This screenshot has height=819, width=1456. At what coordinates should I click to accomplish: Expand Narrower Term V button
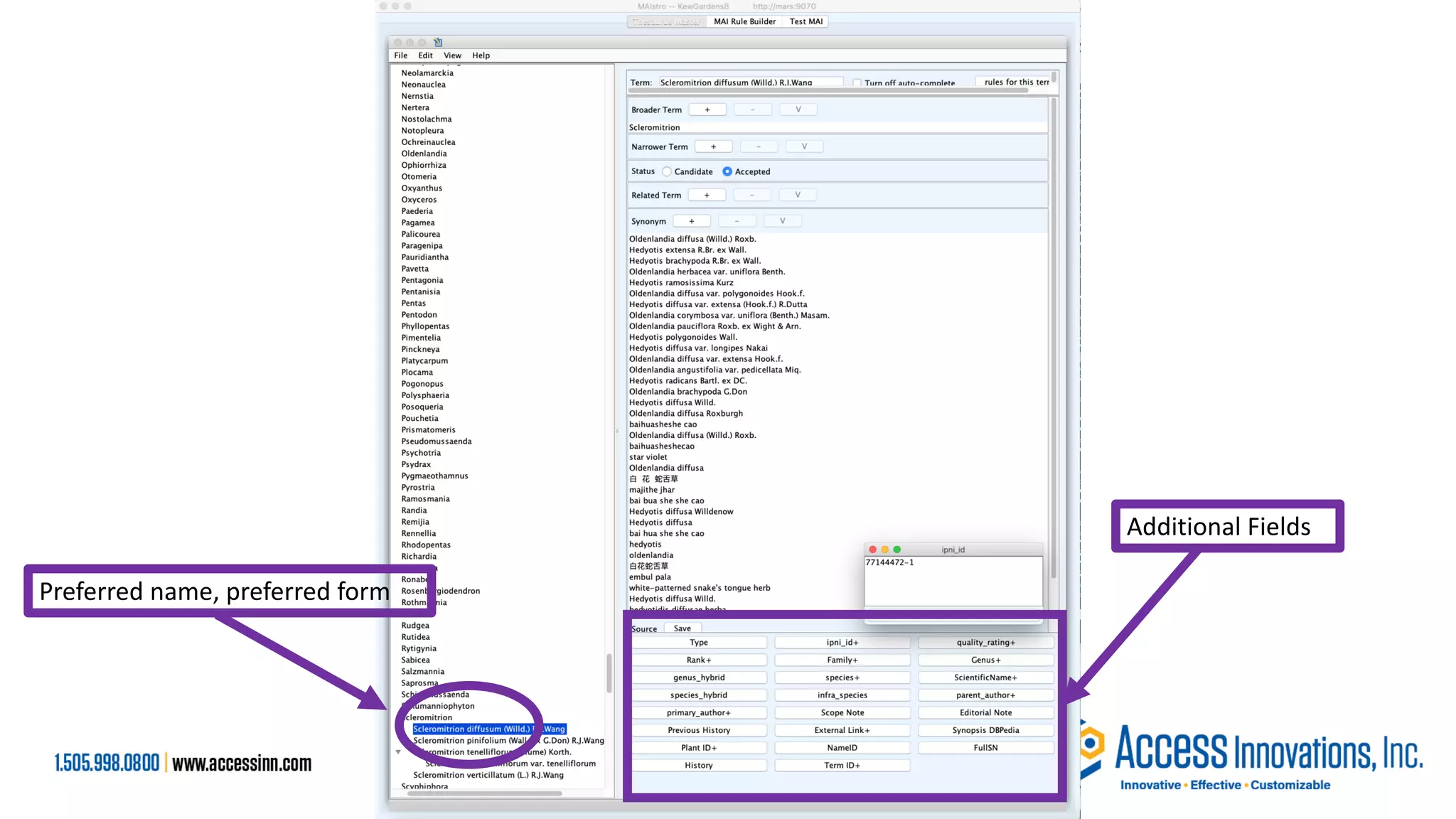(804, 146)
